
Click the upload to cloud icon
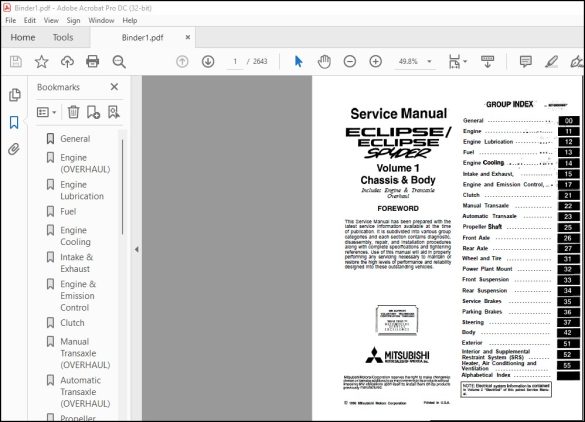coord(67,62)
